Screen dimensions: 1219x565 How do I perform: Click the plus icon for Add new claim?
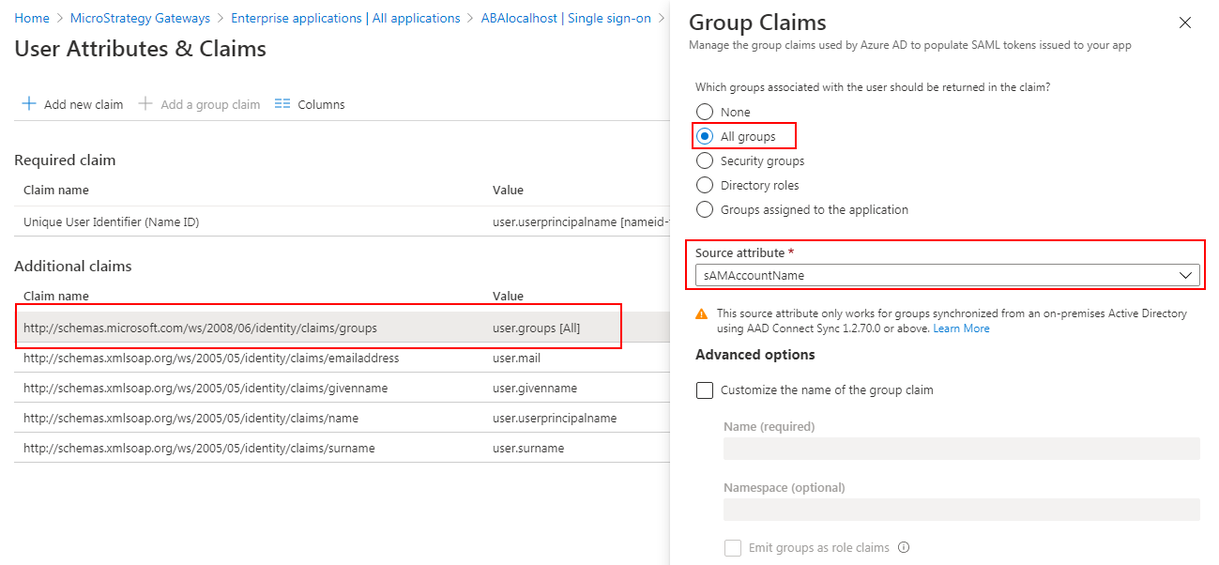point(29,104)
